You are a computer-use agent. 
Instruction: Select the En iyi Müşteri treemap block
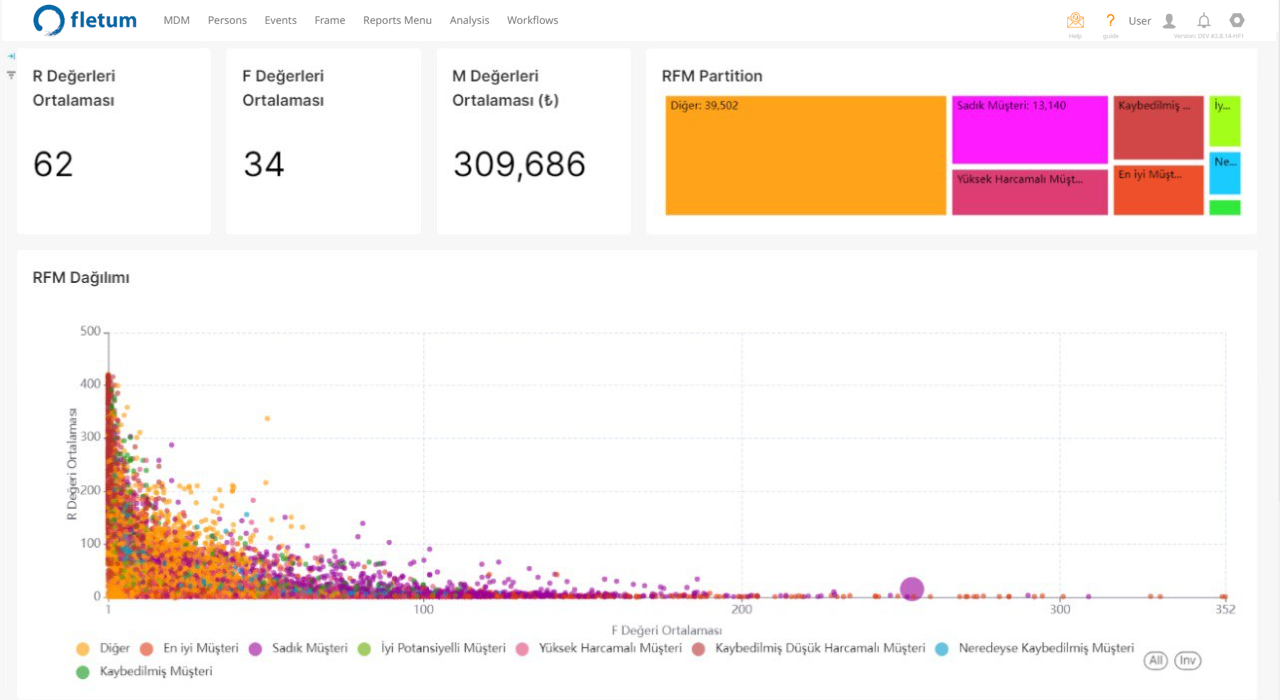[1158, 190]
